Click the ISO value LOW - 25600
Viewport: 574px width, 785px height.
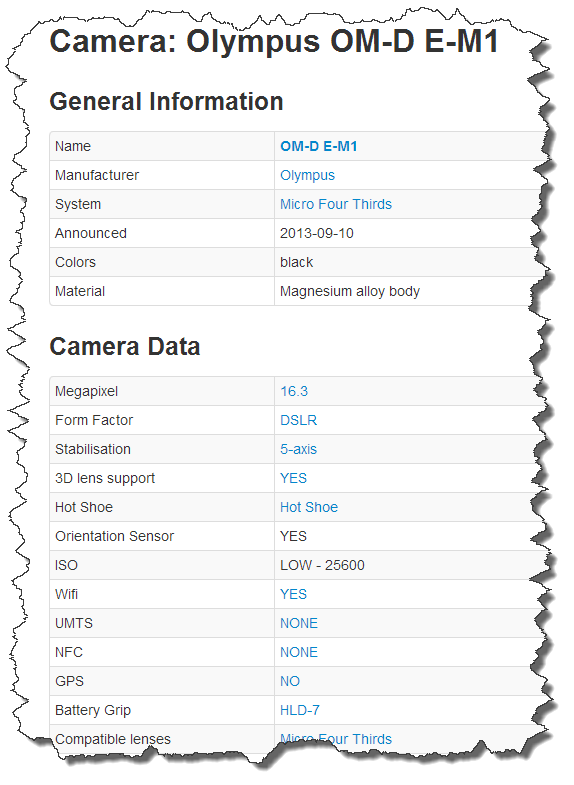click(322, 565)
